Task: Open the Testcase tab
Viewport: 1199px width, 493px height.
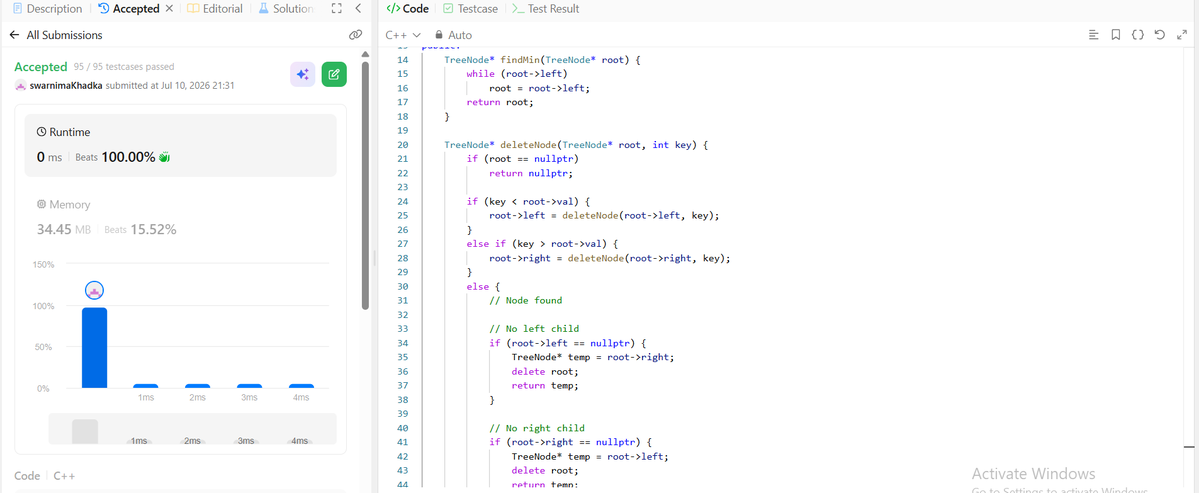Action: coord(470,9)
